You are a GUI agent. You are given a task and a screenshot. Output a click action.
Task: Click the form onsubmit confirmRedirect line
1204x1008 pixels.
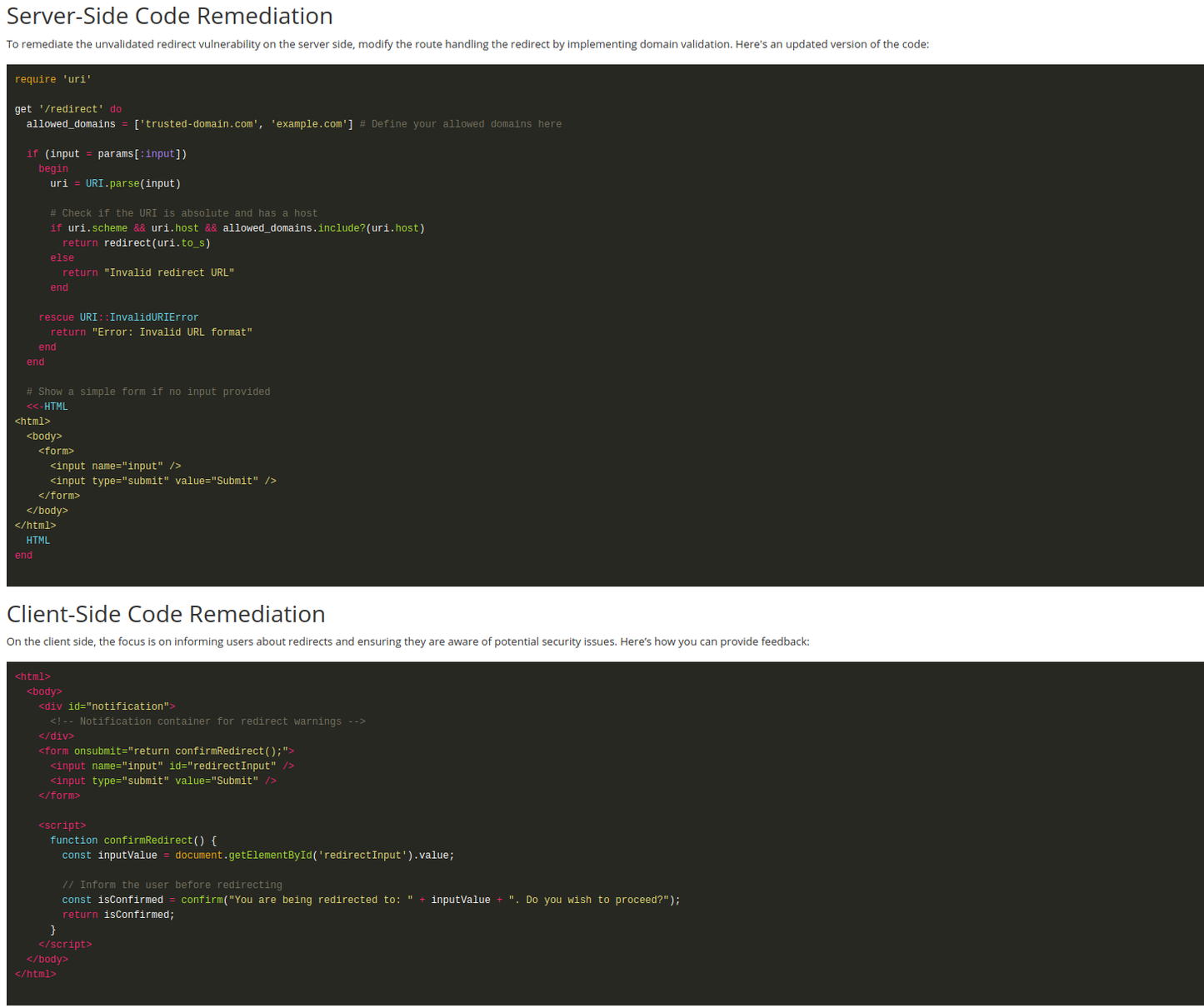167,751
